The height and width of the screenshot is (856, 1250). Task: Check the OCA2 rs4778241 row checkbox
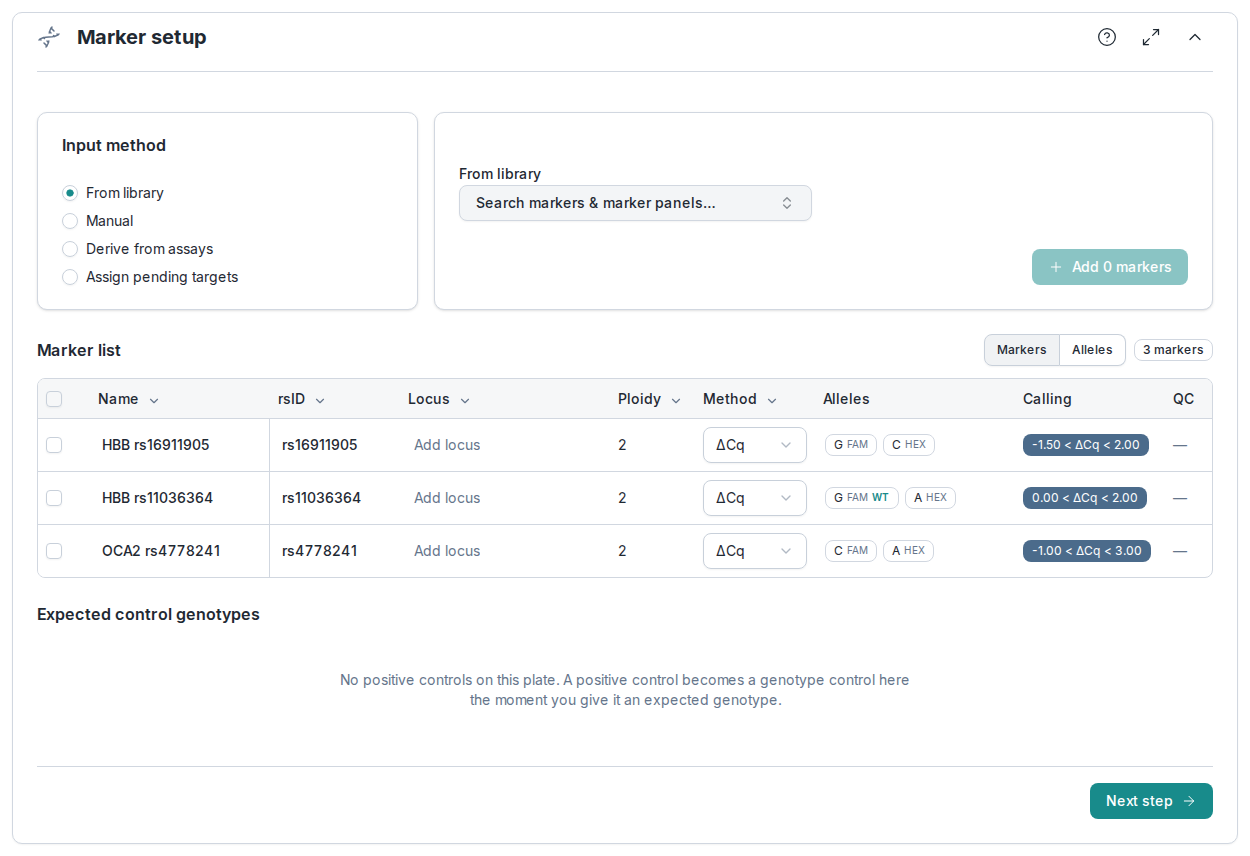[54, 551]
